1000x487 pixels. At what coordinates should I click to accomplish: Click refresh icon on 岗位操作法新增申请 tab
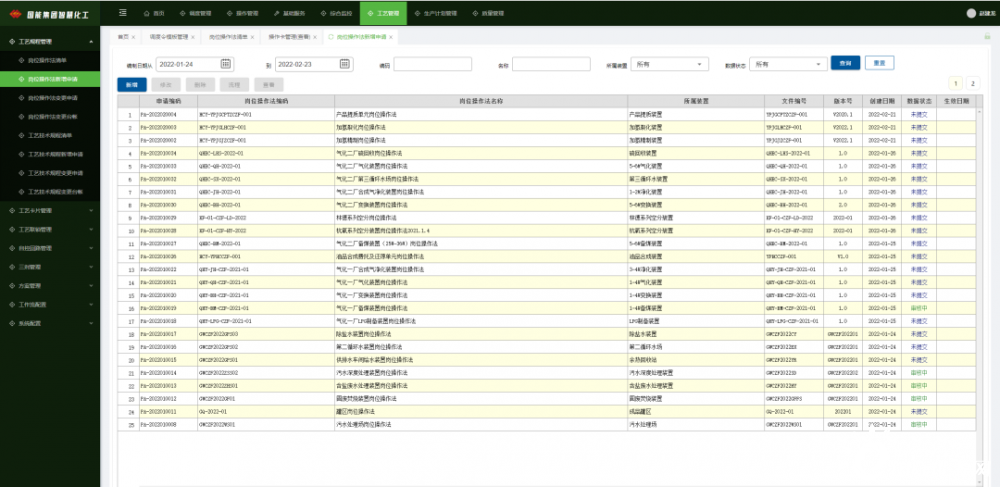pos(331,38)
